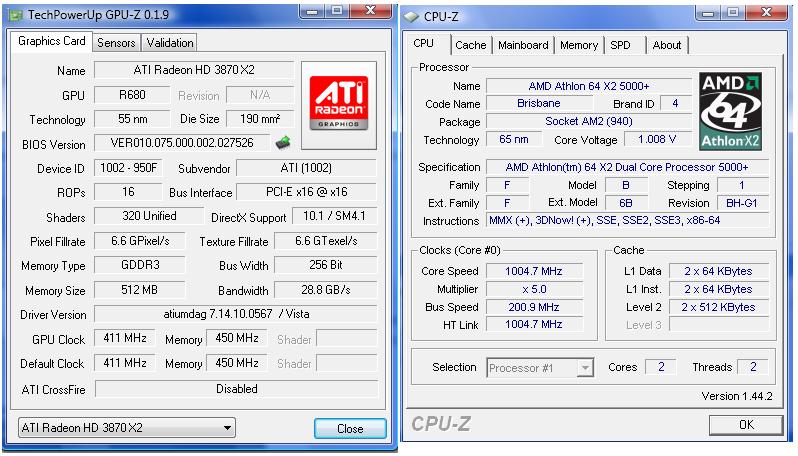Click the Default Clock 411 MHz value
Screen dimensions: 798x456
pyautogui.click(x=125, y=363)
